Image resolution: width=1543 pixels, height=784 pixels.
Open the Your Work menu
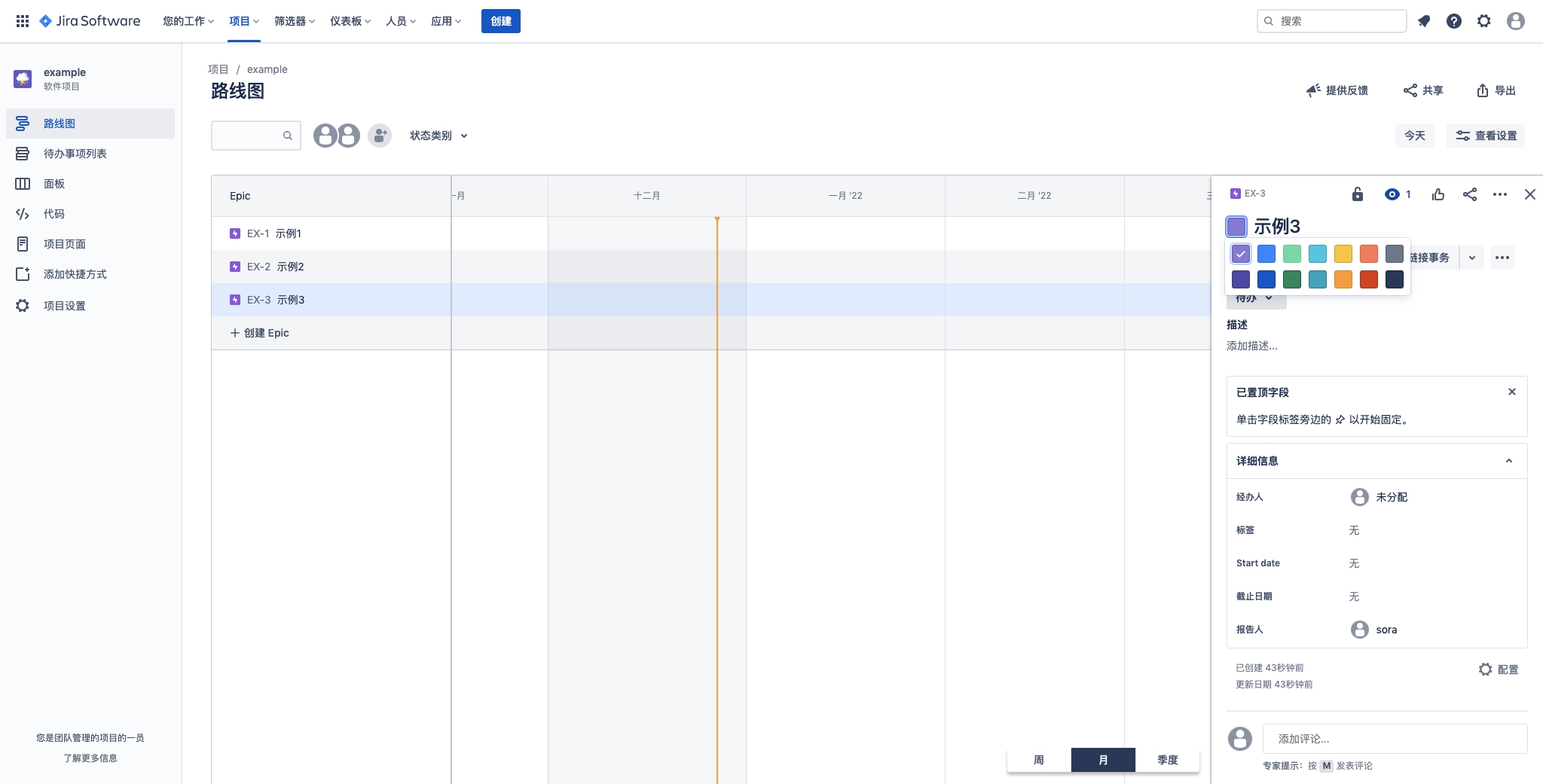point(188,21)
